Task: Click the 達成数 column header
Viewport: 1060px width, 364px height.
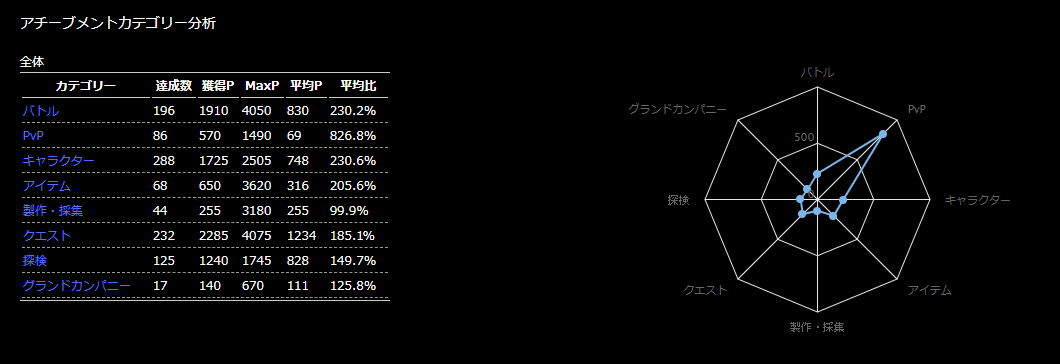Action: point(174,86)
